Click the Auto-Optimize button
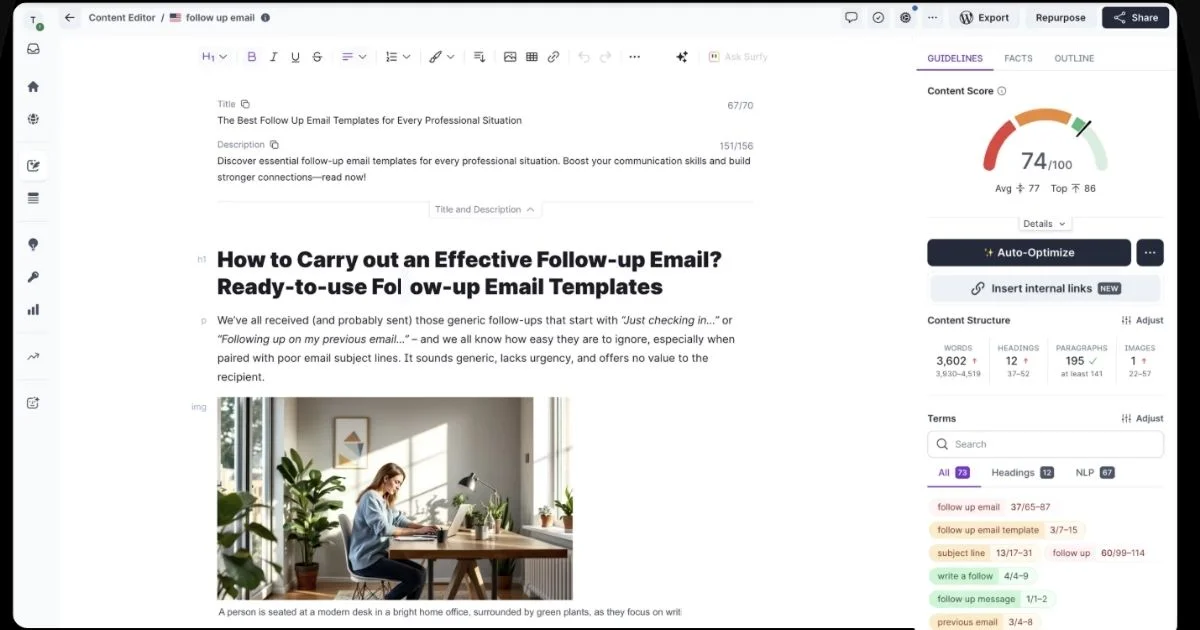 click(x=1029, y=253)
